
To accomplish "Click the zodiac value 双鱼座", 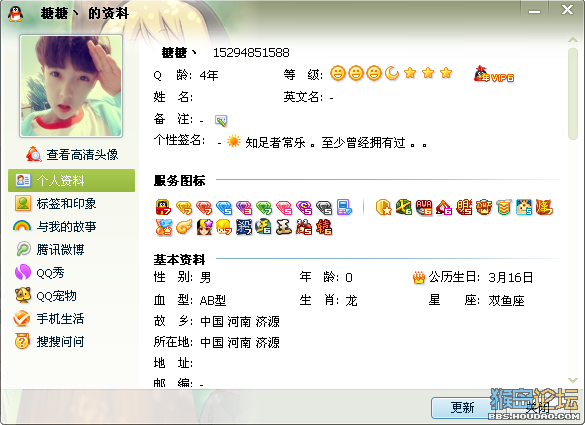I will click(x=506, y=300).
